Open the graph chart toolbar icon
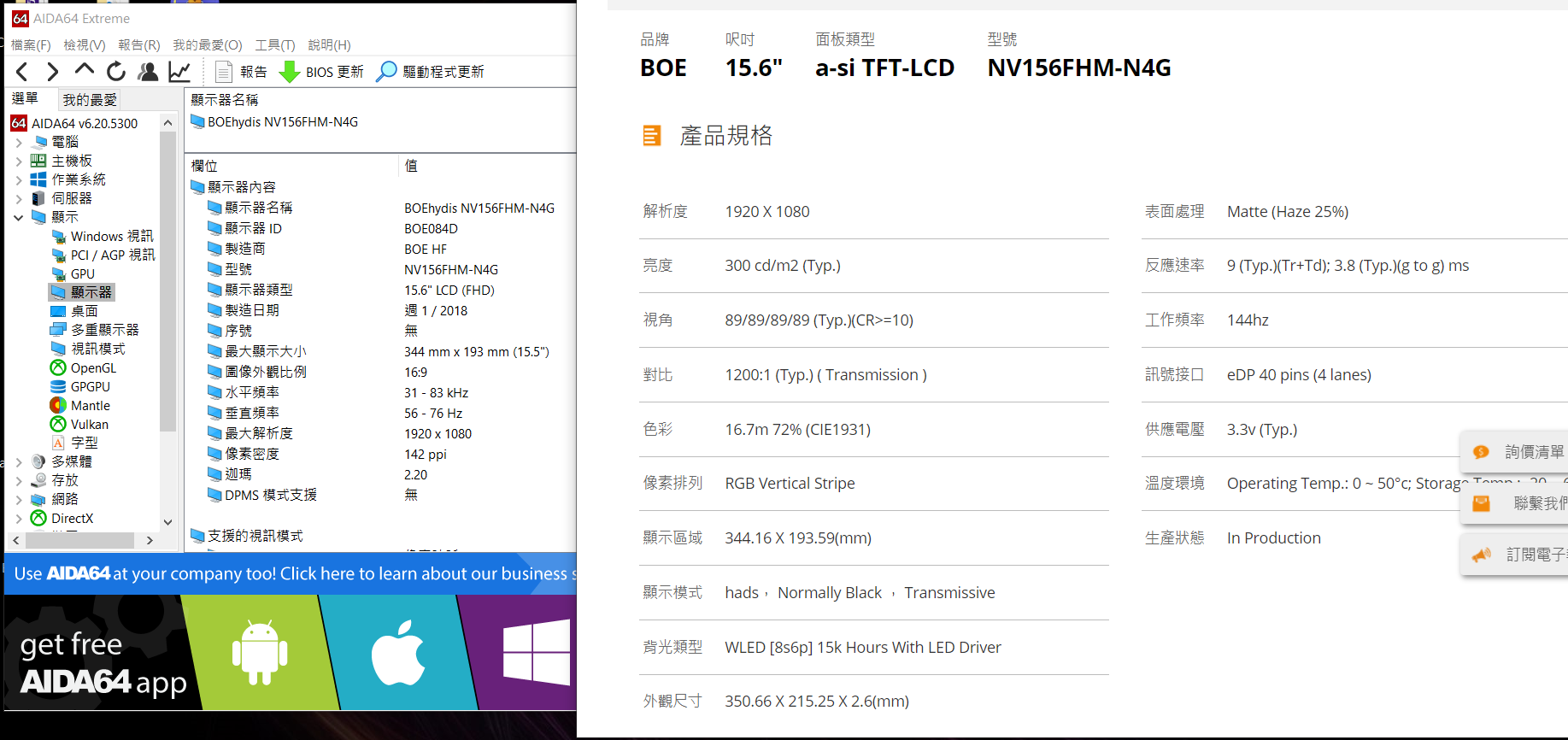This screenshot has width=1568, height=740. pos(179,72)
